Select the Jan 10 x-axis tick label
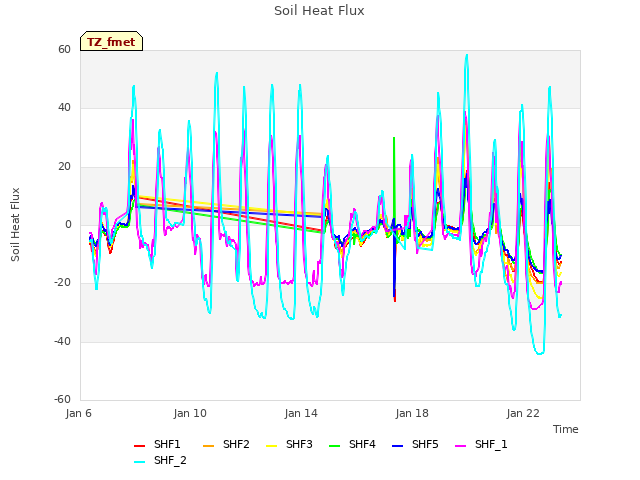This screenshot has width=640, height=480. click(x=190, y=413)
